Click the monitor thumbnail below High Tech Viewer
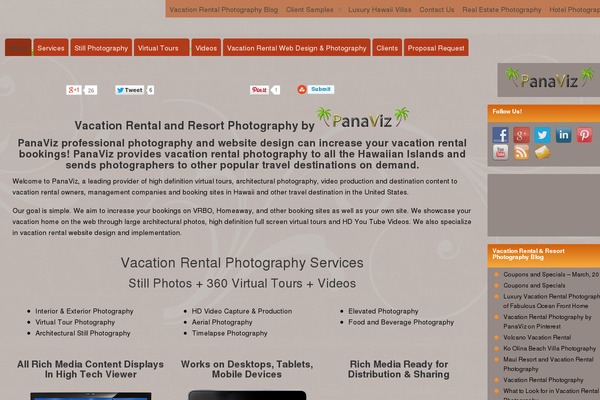The width and height of the screenshot is (600, 400). click(x=91, y=396)
